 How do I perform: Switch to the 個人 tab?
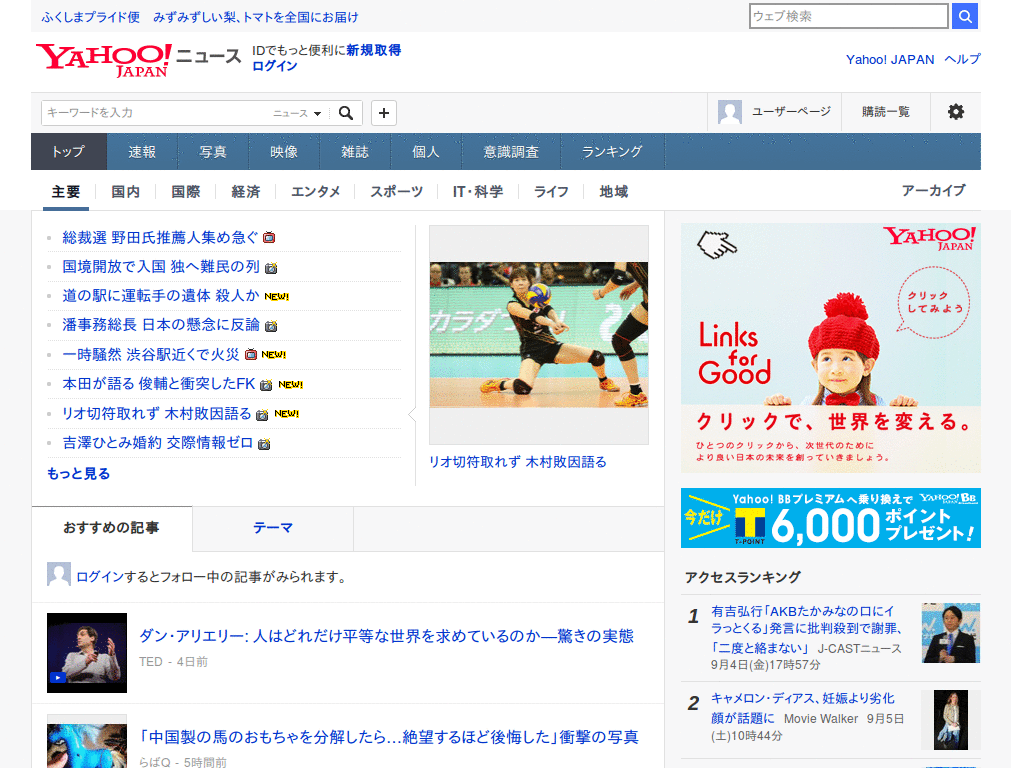point(426,152)
